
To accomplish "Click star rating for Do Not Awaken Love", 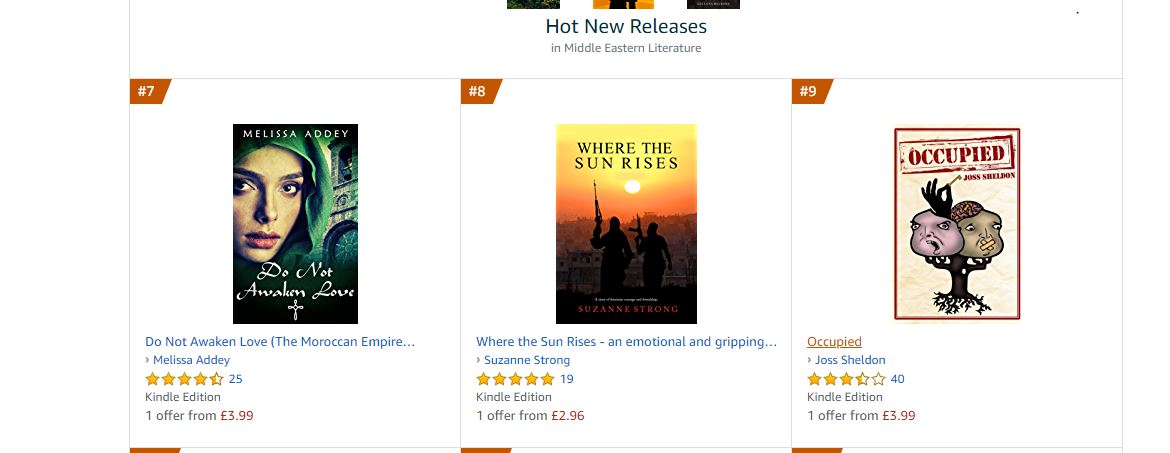I will point(184,379).
